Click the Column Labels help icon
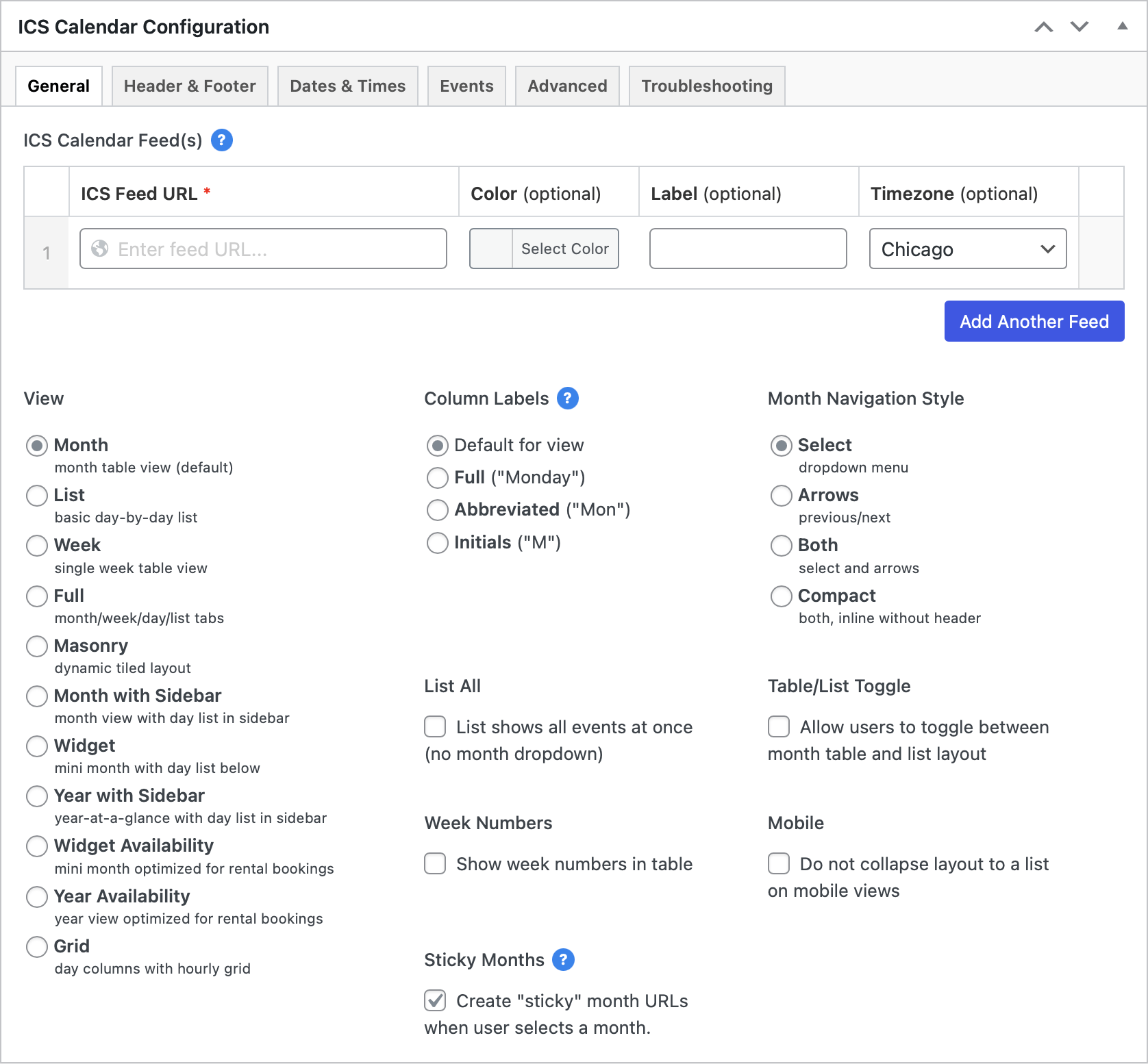This screenshot has height=1064, width=1148. [567, 398]
